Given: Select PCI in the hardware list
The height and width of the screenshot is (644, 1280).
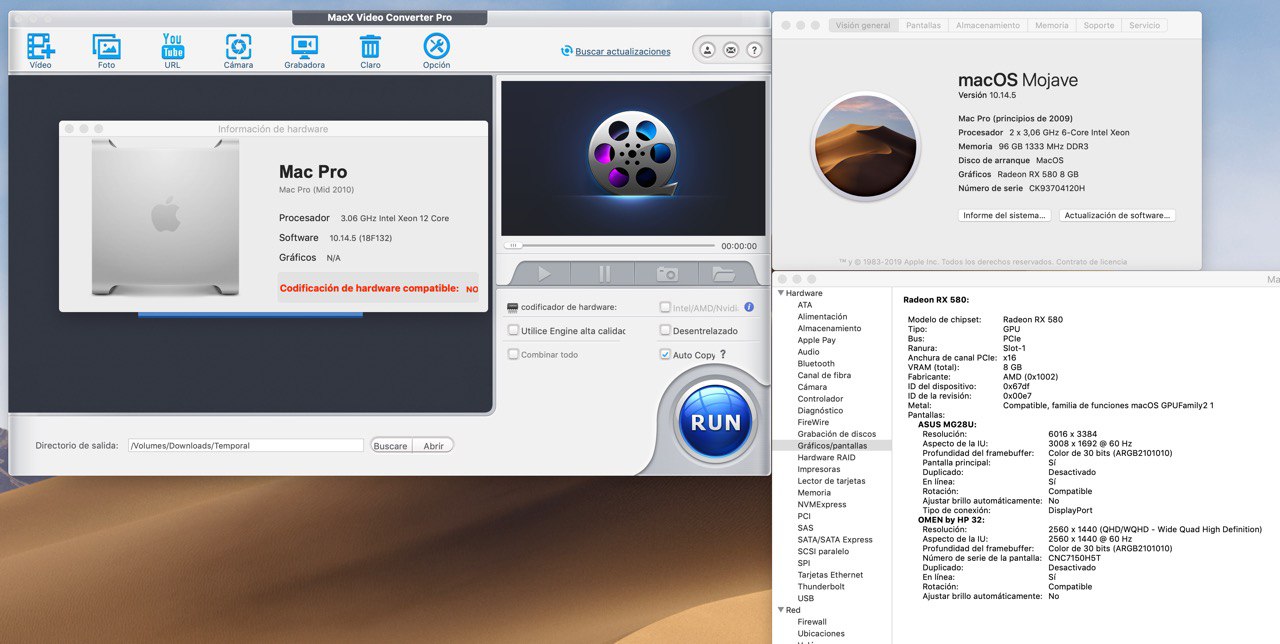Looking at the screenshot, I should coord(804,516).
